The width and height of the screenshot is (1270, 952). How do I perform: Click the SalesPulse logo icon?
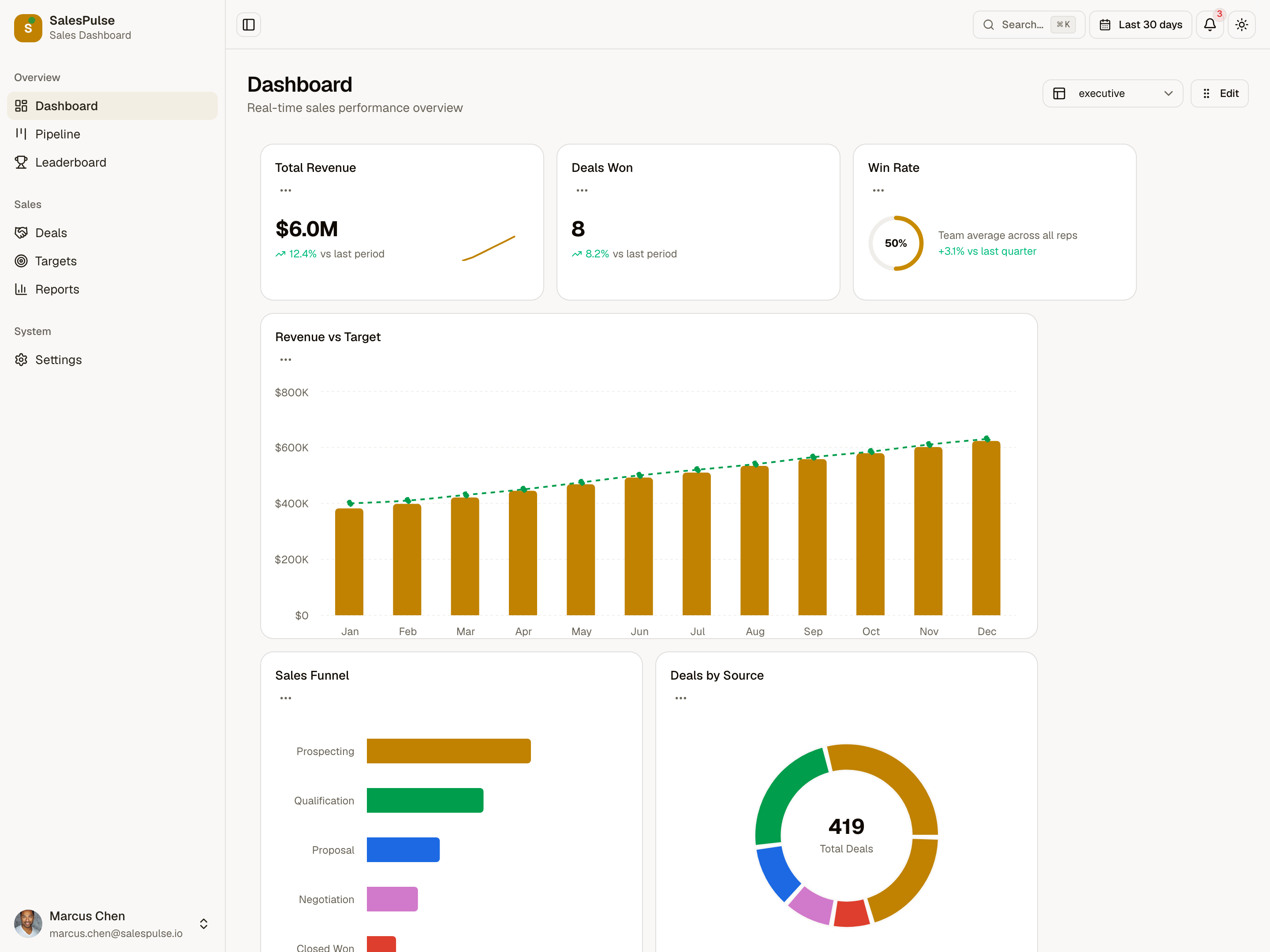pos(28,27)
